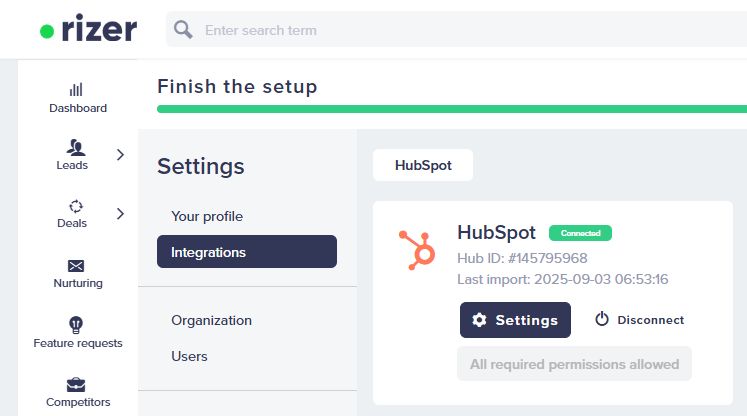Open the Competitors briefcase icon
The height and width of the screenshot is (416, 747).
point(76,385)
